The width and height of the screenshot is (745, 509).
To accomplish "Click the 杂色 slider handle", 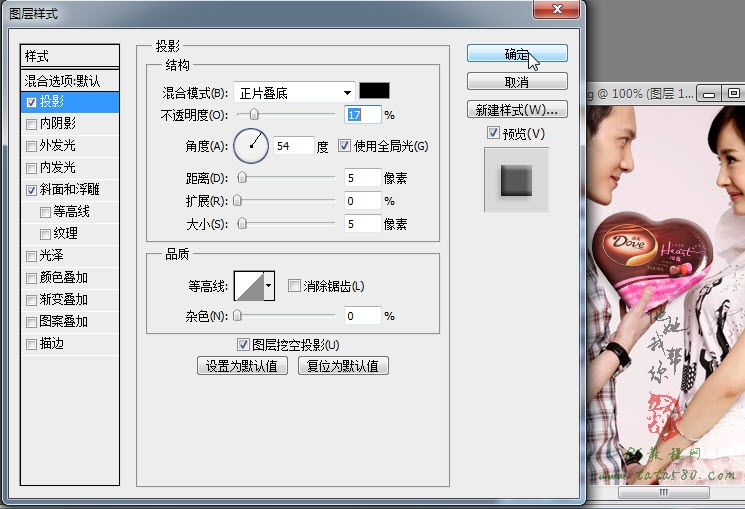I will coord(238,316).
